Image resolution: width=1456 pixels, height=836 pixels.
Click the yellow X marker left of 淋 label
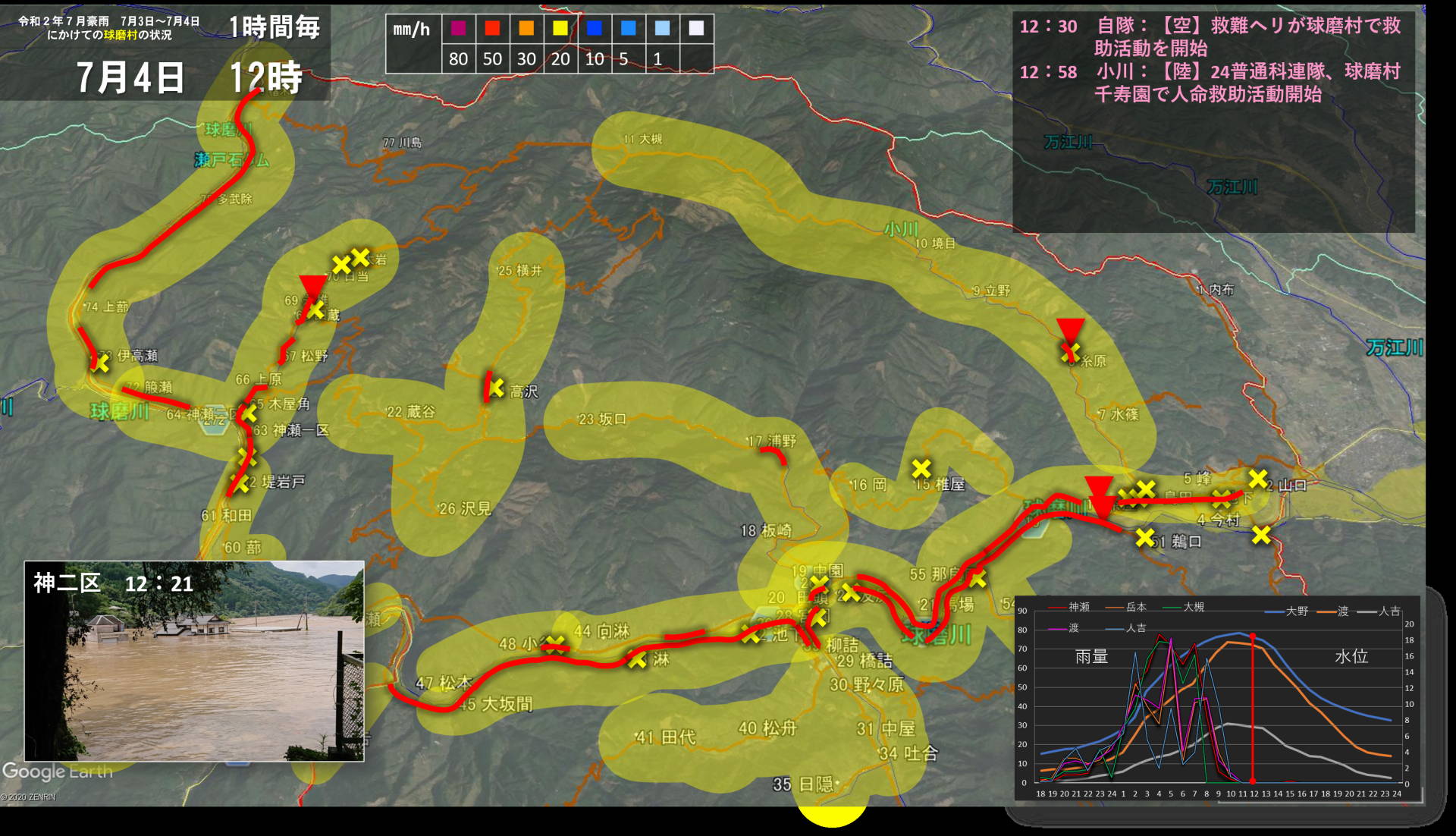click(637, 659)
